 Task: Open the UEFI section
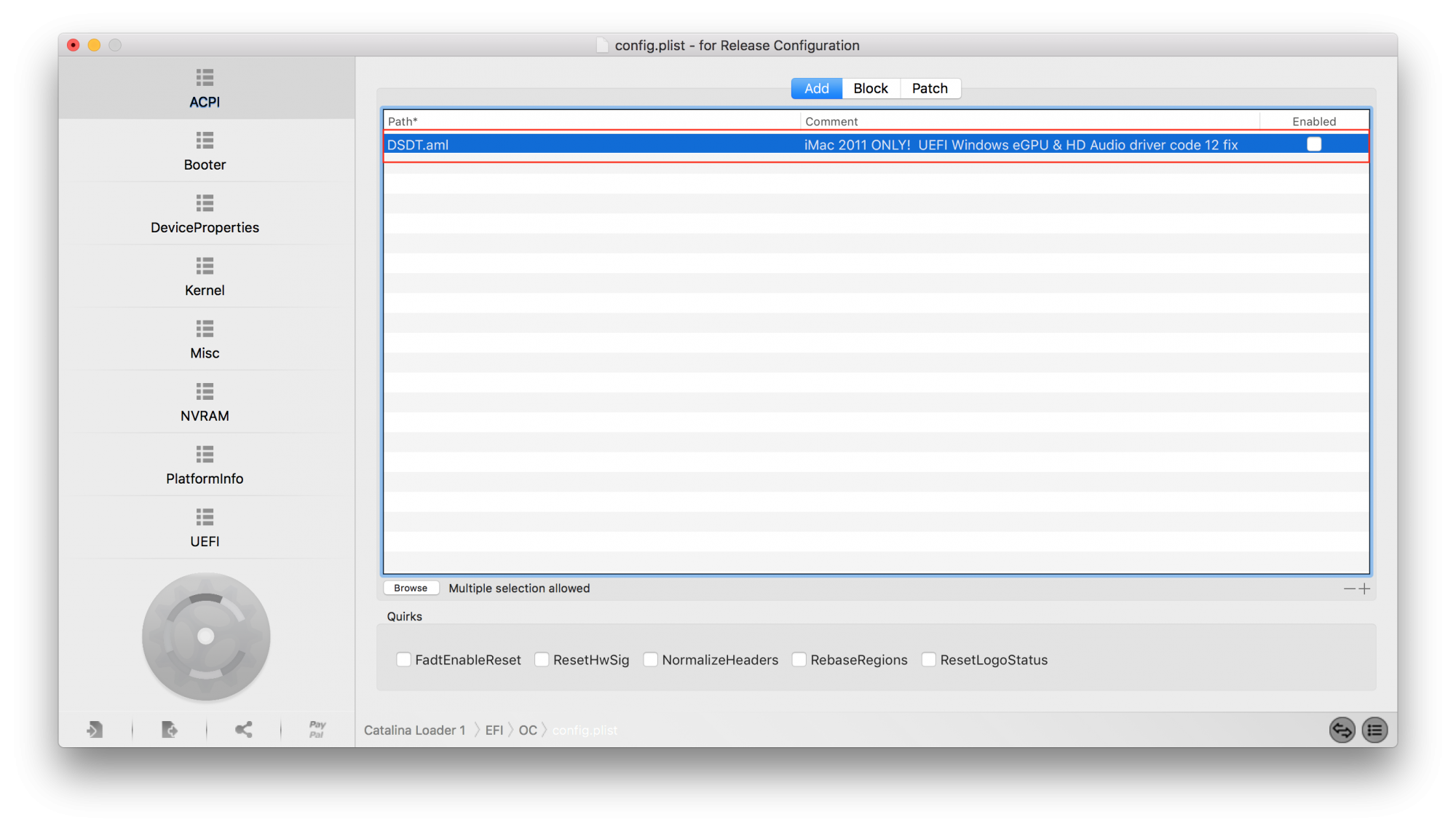click(205, 527)
